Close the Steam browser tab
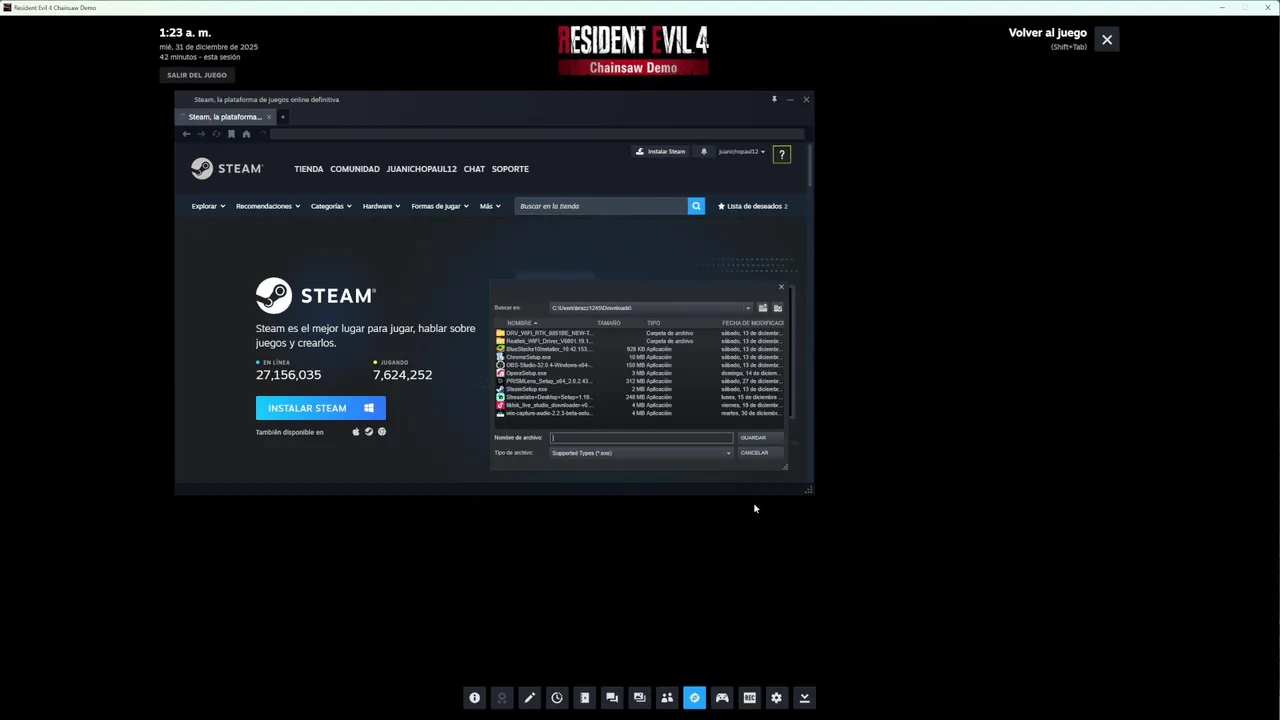 (x=269, y=117)
